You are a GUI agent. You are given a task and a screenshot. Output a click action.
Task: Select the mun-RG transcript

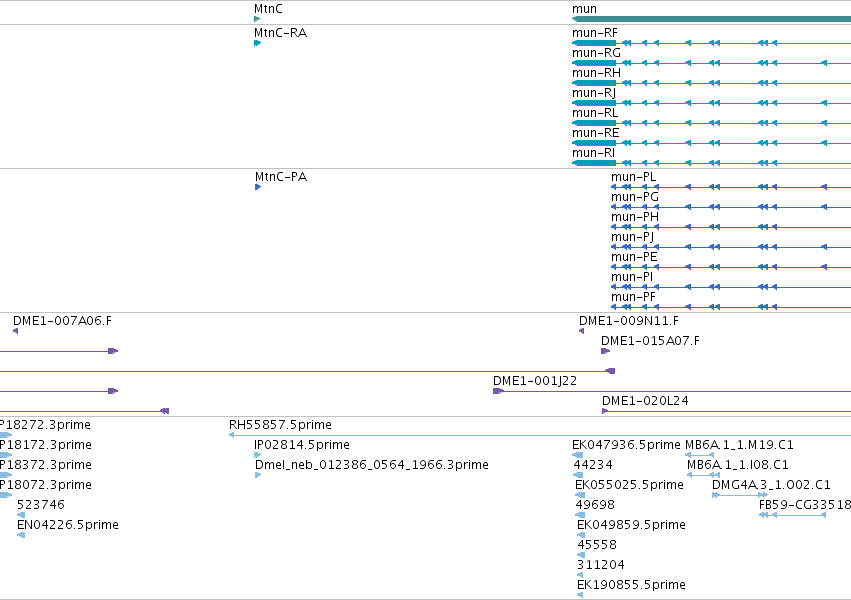click(x=712, y=63)
